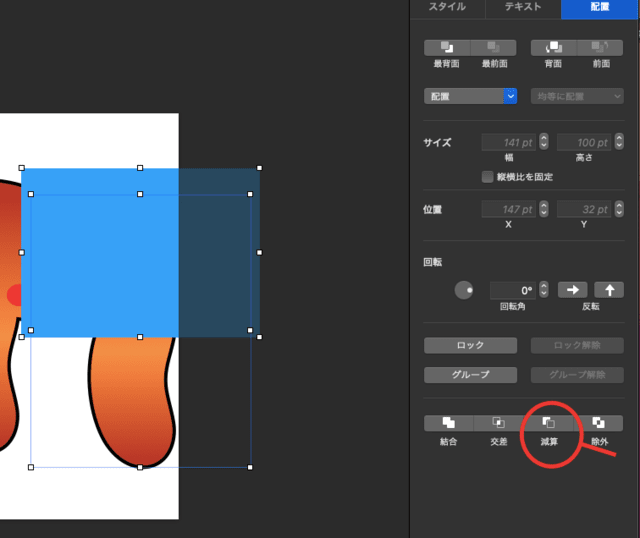Click the 除外 exclude shapes icon

[599, 423]
